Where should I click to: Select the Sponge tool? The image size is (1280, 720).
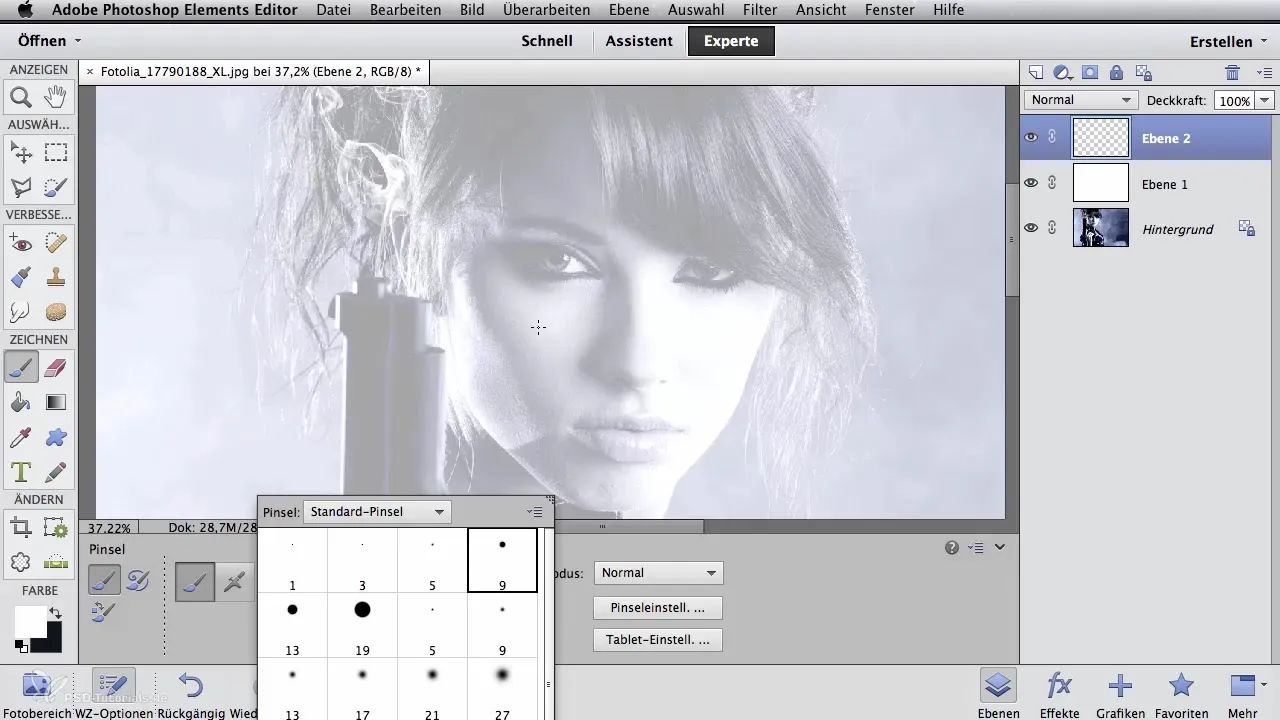[56, 311]
